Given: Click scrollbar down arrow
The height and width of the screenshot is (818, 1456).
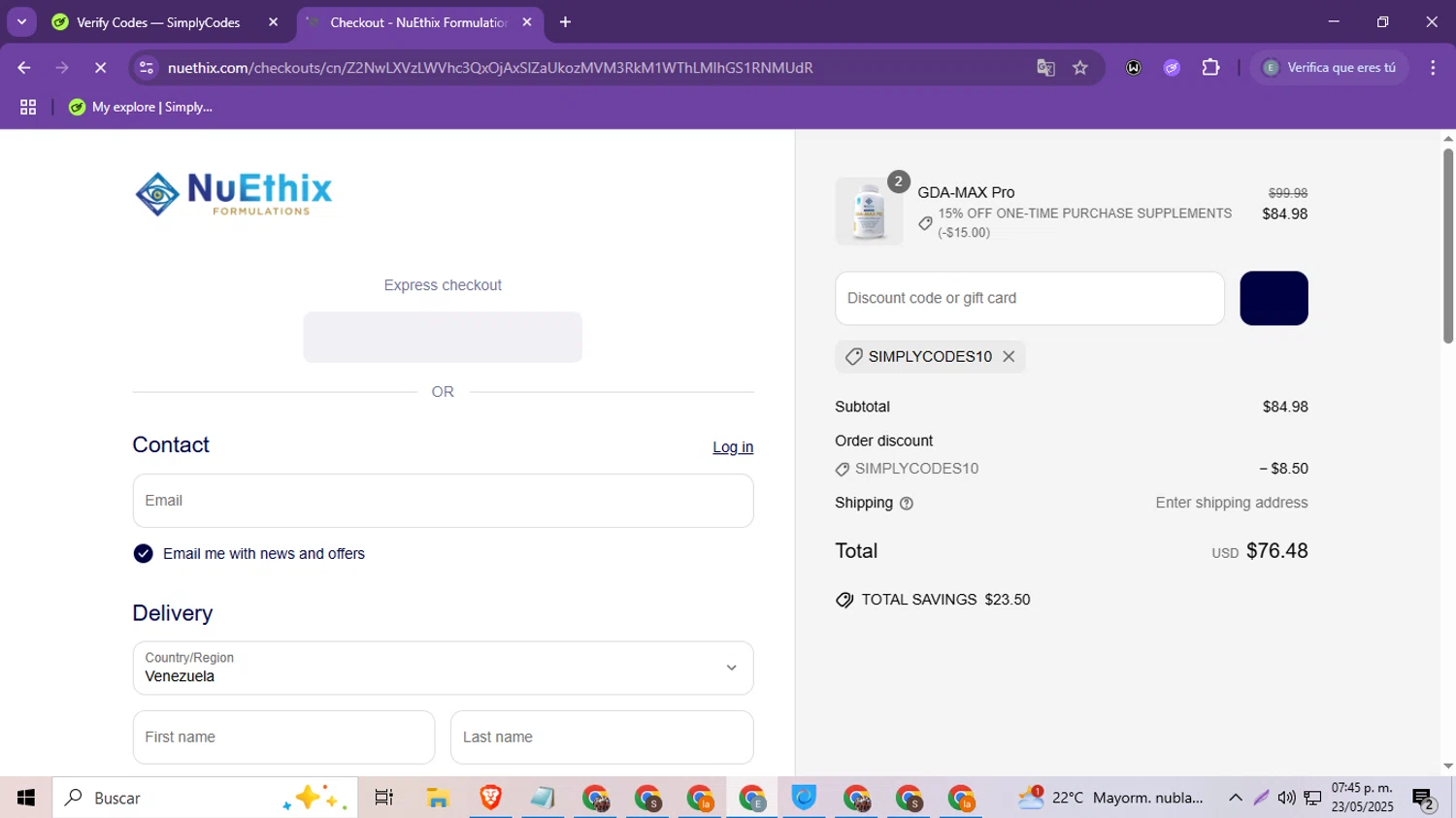Looking at the screenshot, I should (1448, 767).
